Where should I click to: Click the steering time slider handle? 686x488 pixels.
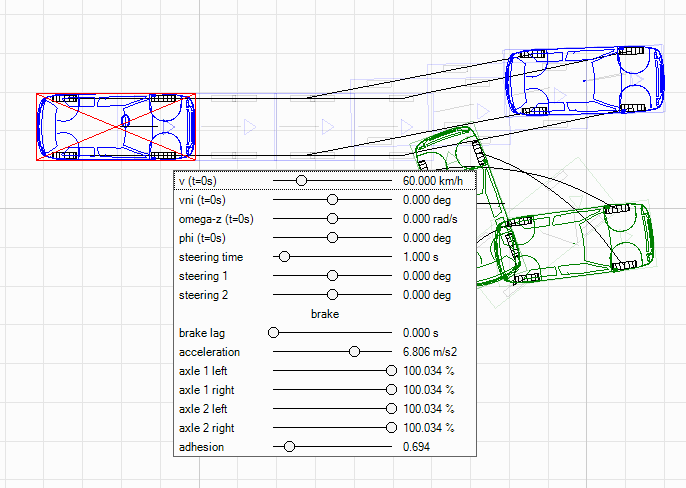point(284,257)
